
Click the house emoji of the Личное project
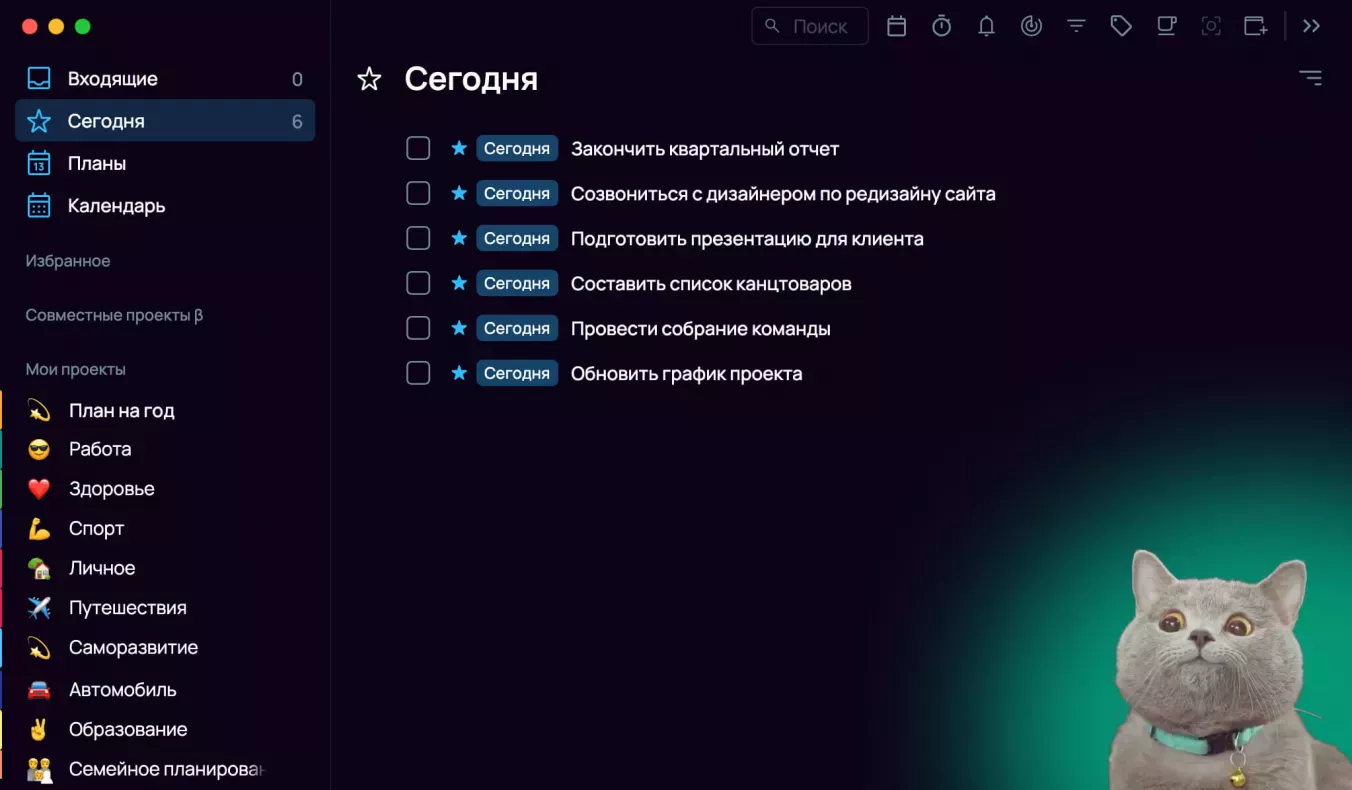coord(39,568)
